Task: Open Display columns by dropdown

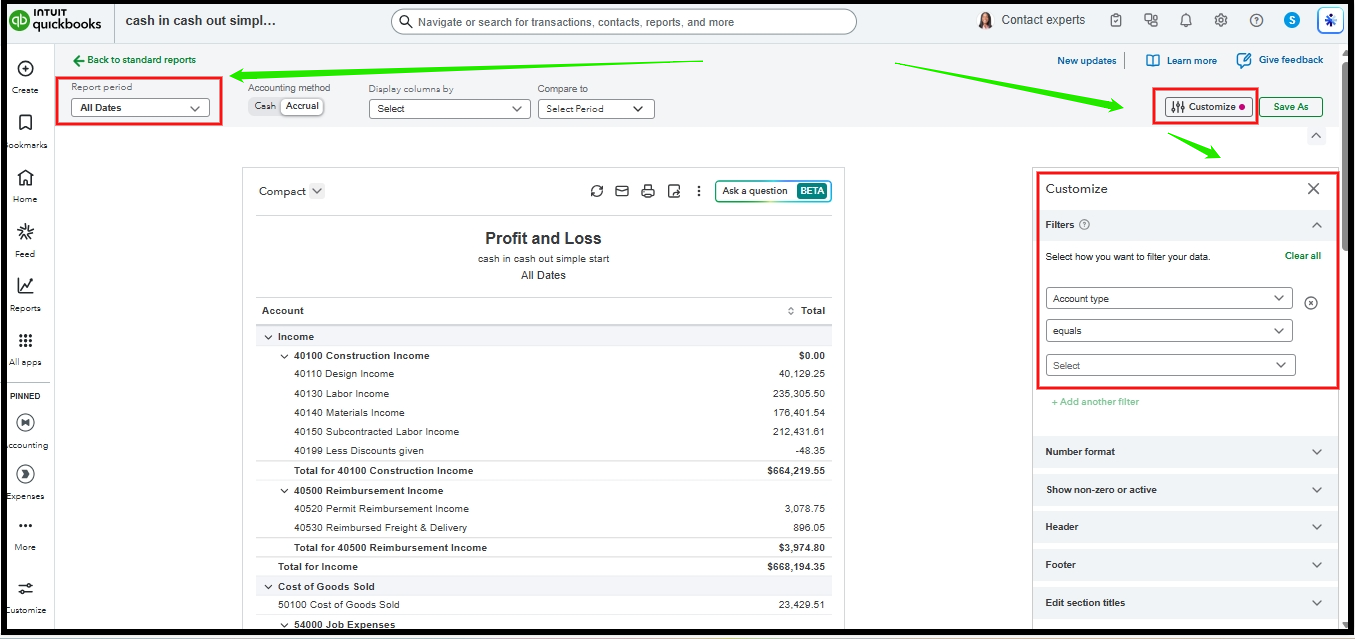Action: click(x=449, y=108)
